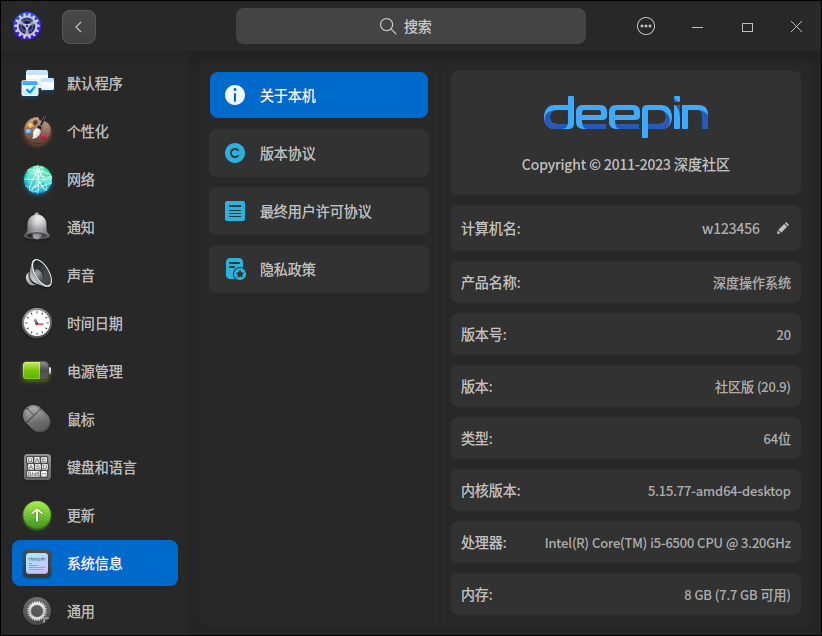Open the three-dot main menu icon
Screen dimensions: 822x636
click(x=645, y=26)
